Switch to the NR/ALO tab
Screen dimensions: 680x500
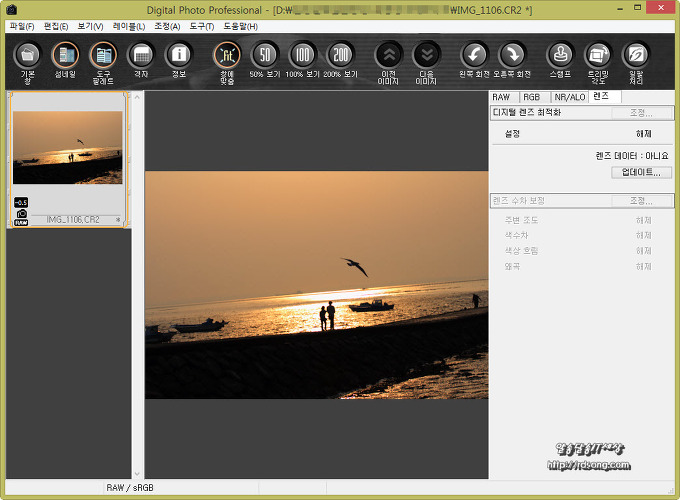point(568,97)
